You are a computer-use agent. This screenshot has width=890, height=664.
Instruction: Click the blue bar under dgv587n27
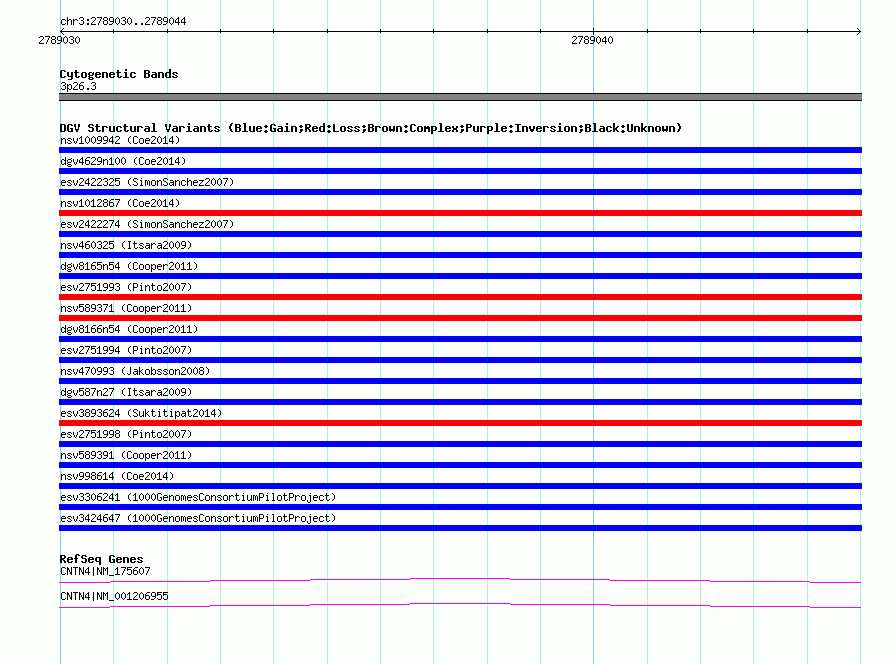point(460,402)
